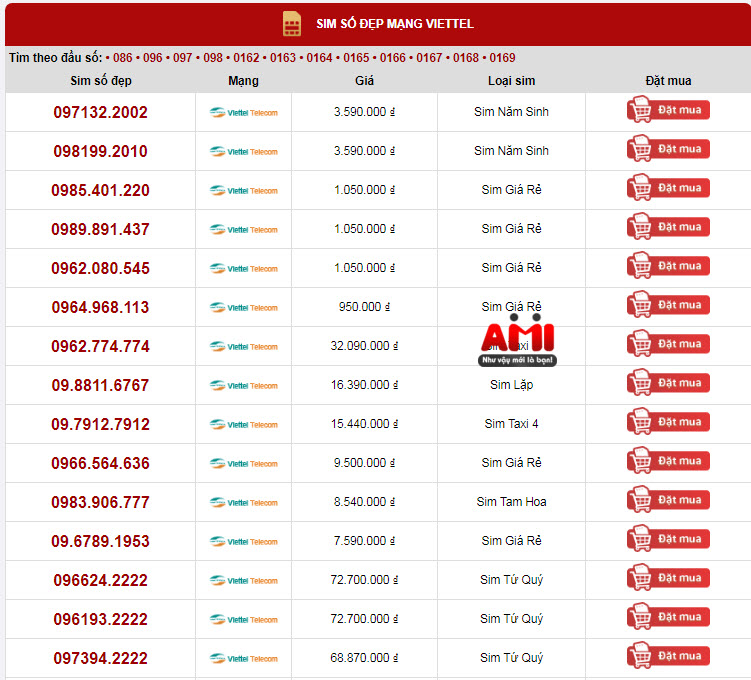Image resolution: width=751 pixels, height=680 pixels.
Task: Click the price 950.000 đ
Action: coord(364,307)
